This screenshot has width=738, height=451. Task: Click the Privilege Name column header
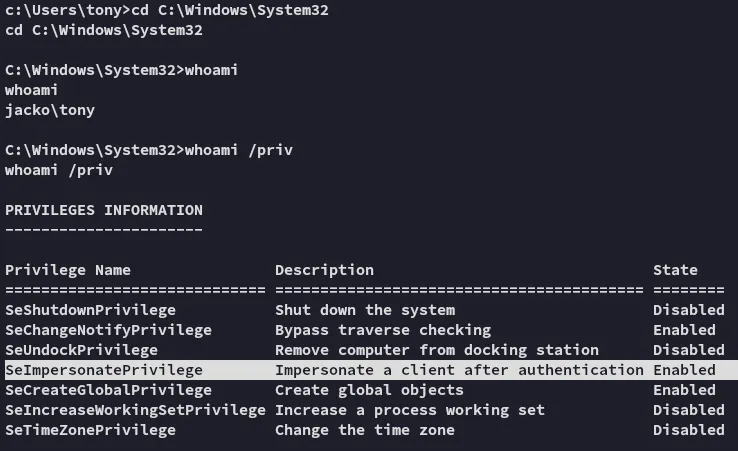[x=68, y=270]
